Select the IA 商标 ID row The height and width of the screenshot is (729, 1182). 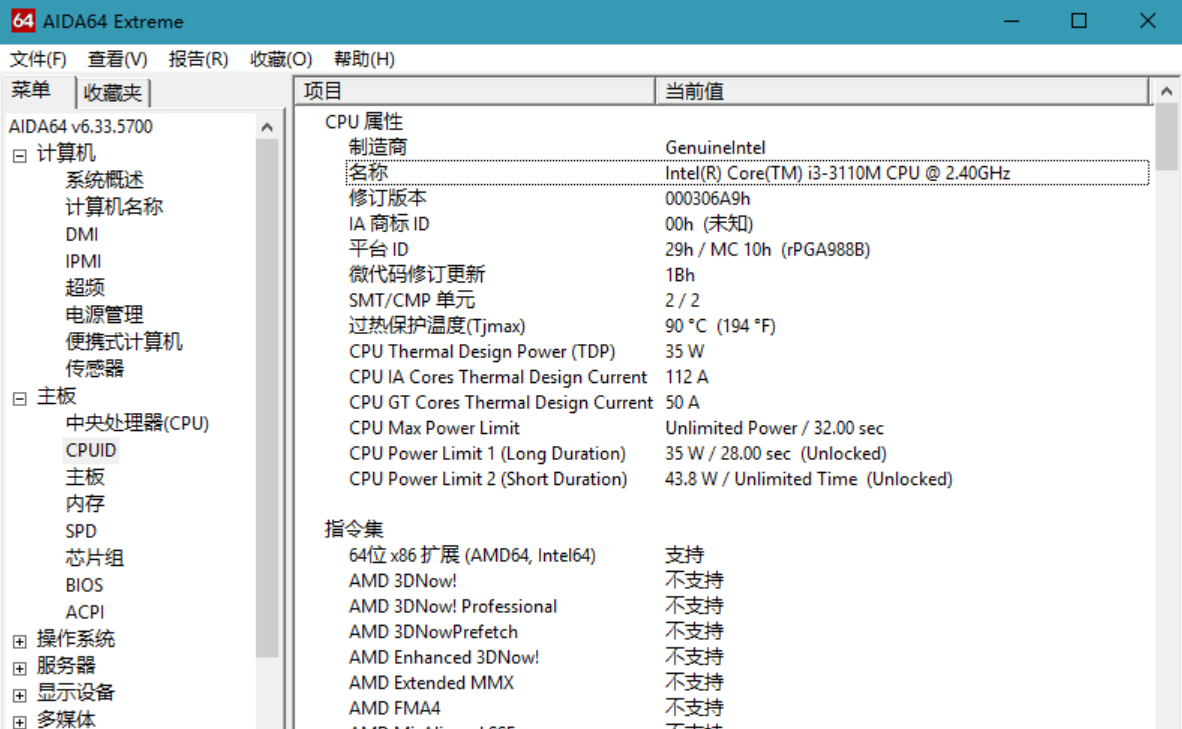click(x=748, y=224)
